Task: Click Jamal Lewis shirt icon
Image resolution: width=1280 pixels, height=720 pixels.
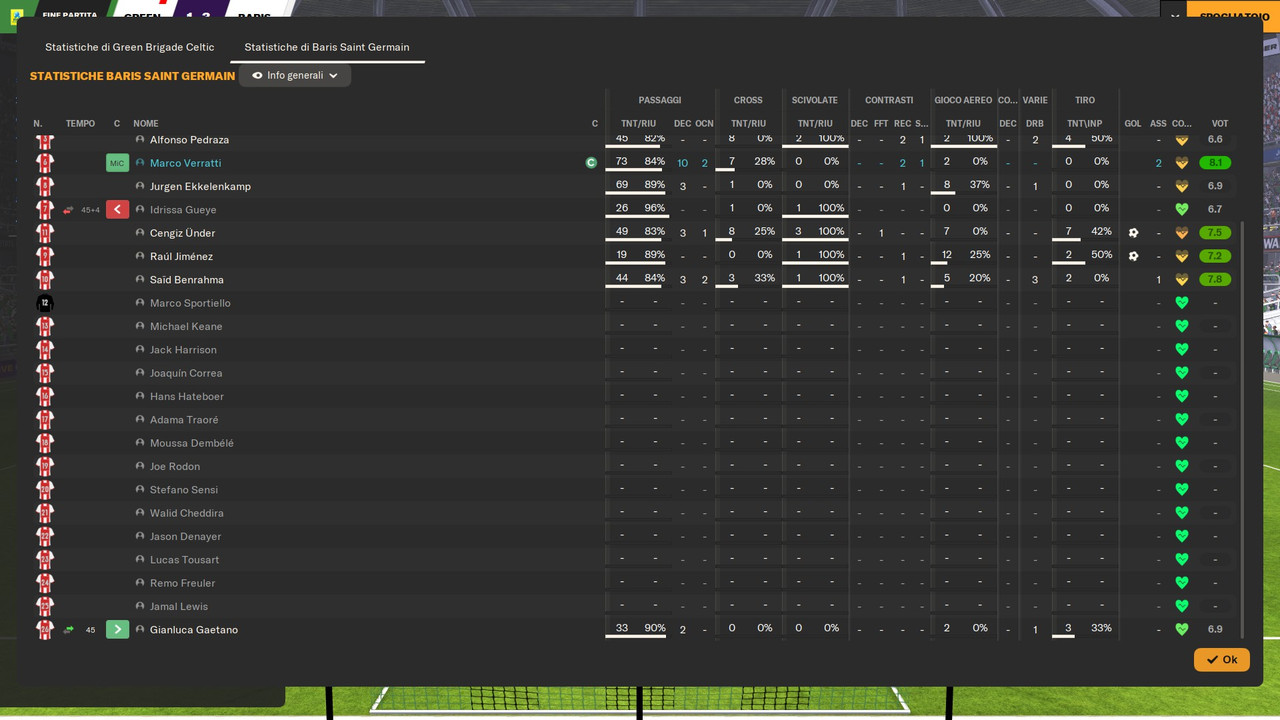Action: tap(45, 606)
